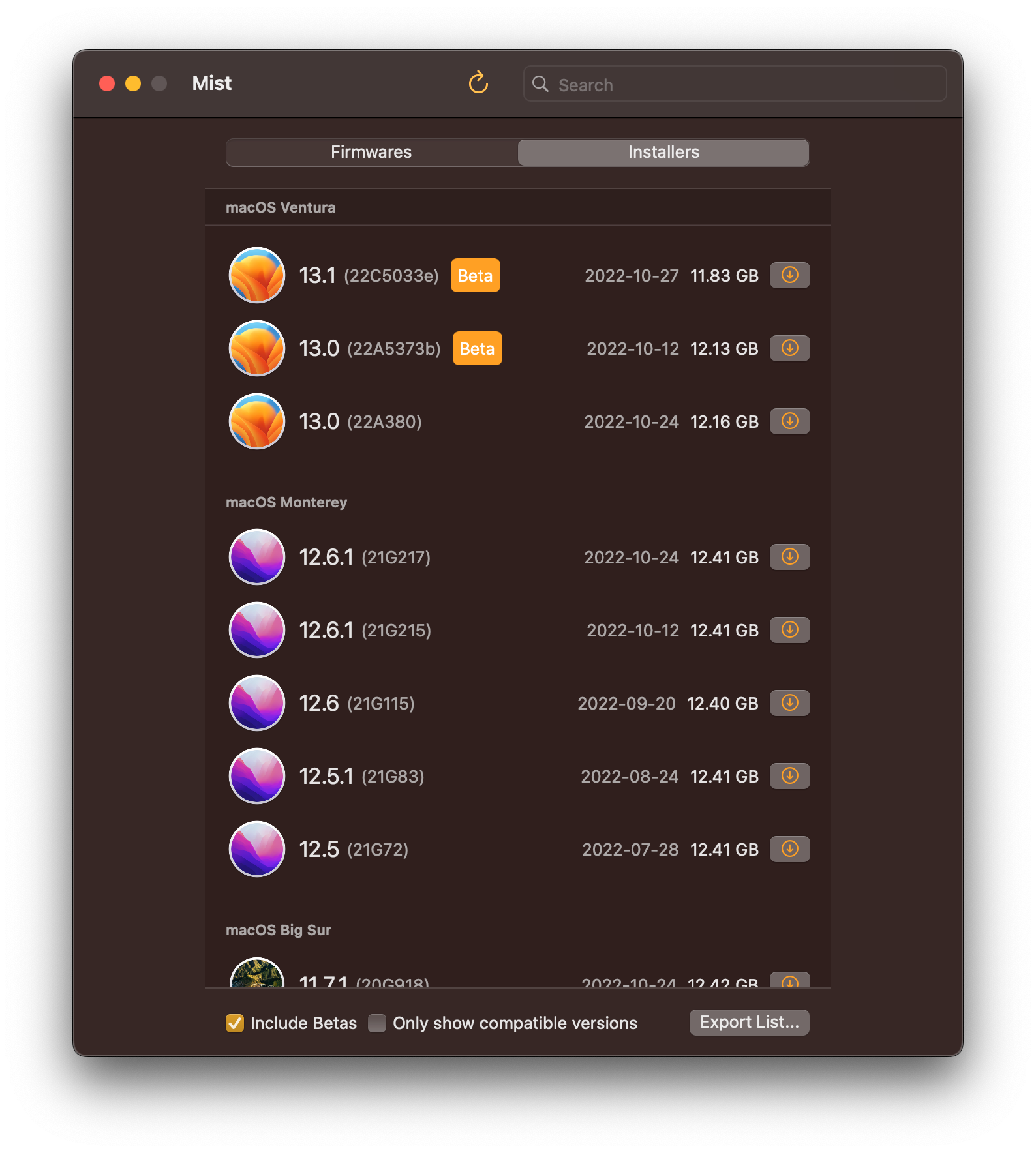Image resolution: width=1036 pixels, height=1153 pixels.
Task: Click the Ventura icon for 13.0 (22A380)
Action: (x=257, y=421)
